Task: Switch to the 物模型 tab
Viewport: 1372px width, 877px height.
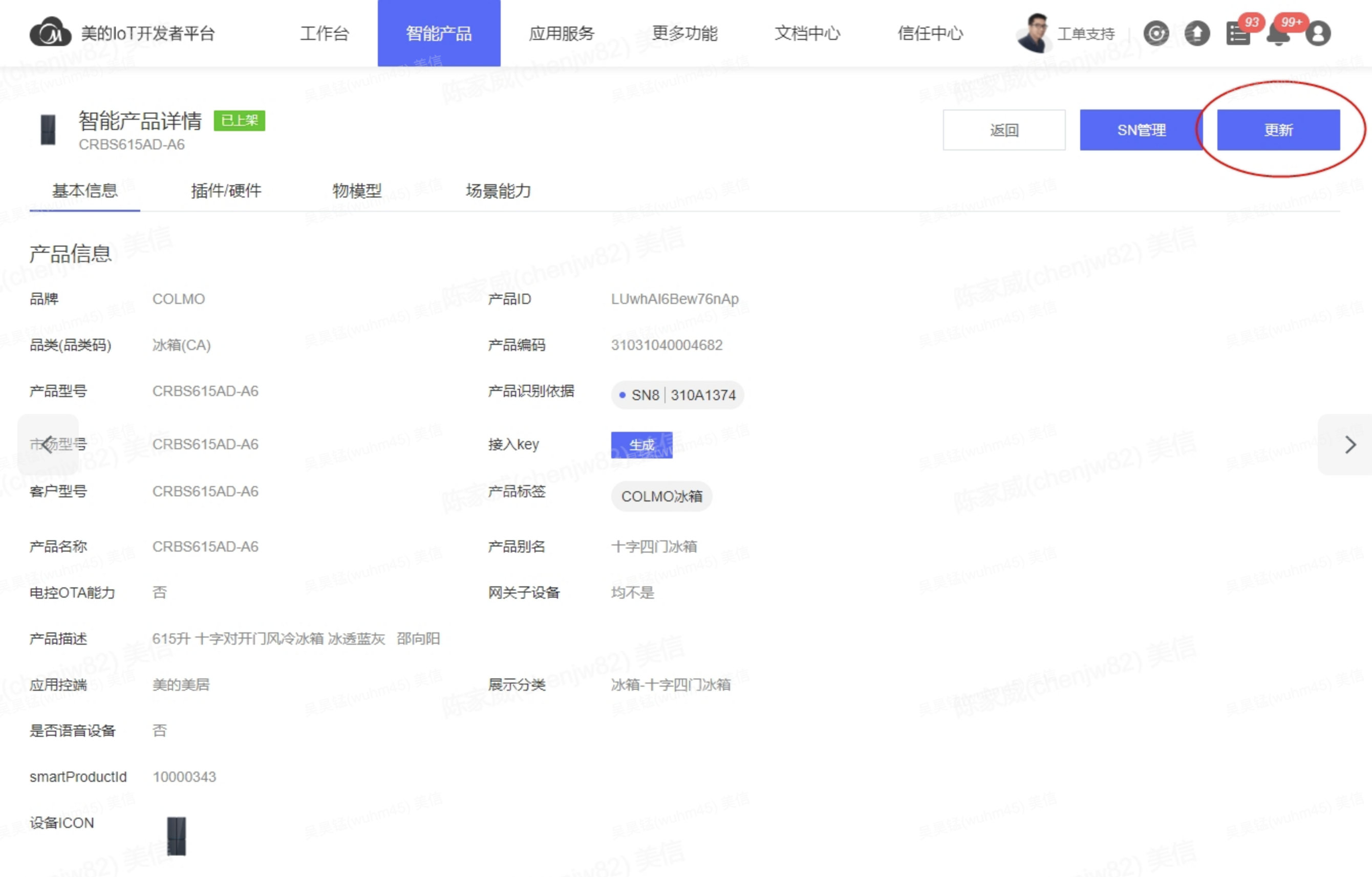Action: tap(357, 191)
